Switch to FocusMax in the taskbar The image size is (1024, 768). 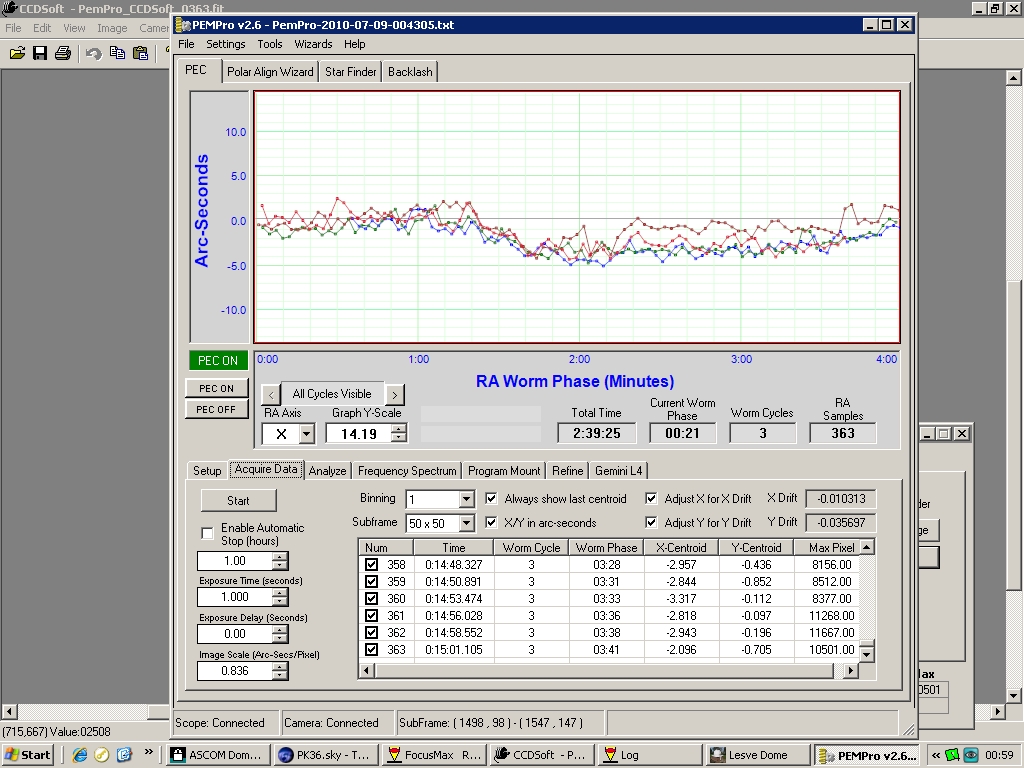point(434,755)
